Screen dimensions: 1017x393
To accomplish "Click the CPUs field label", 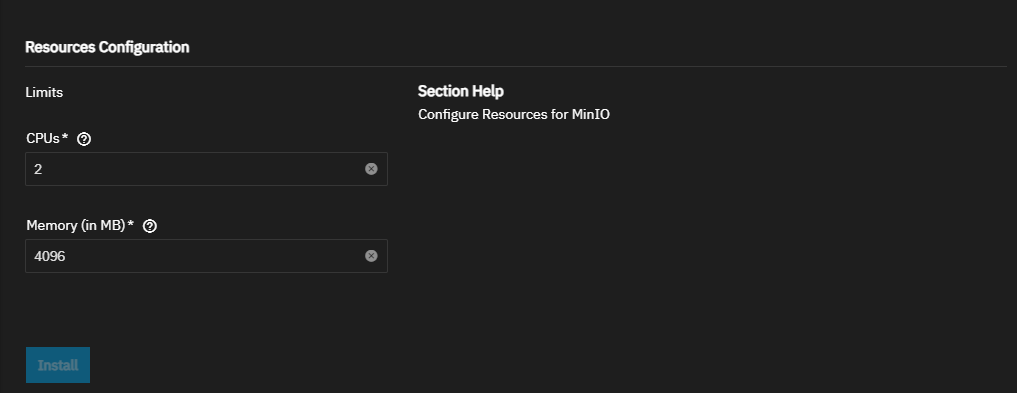I will click(x=43, y=138).
